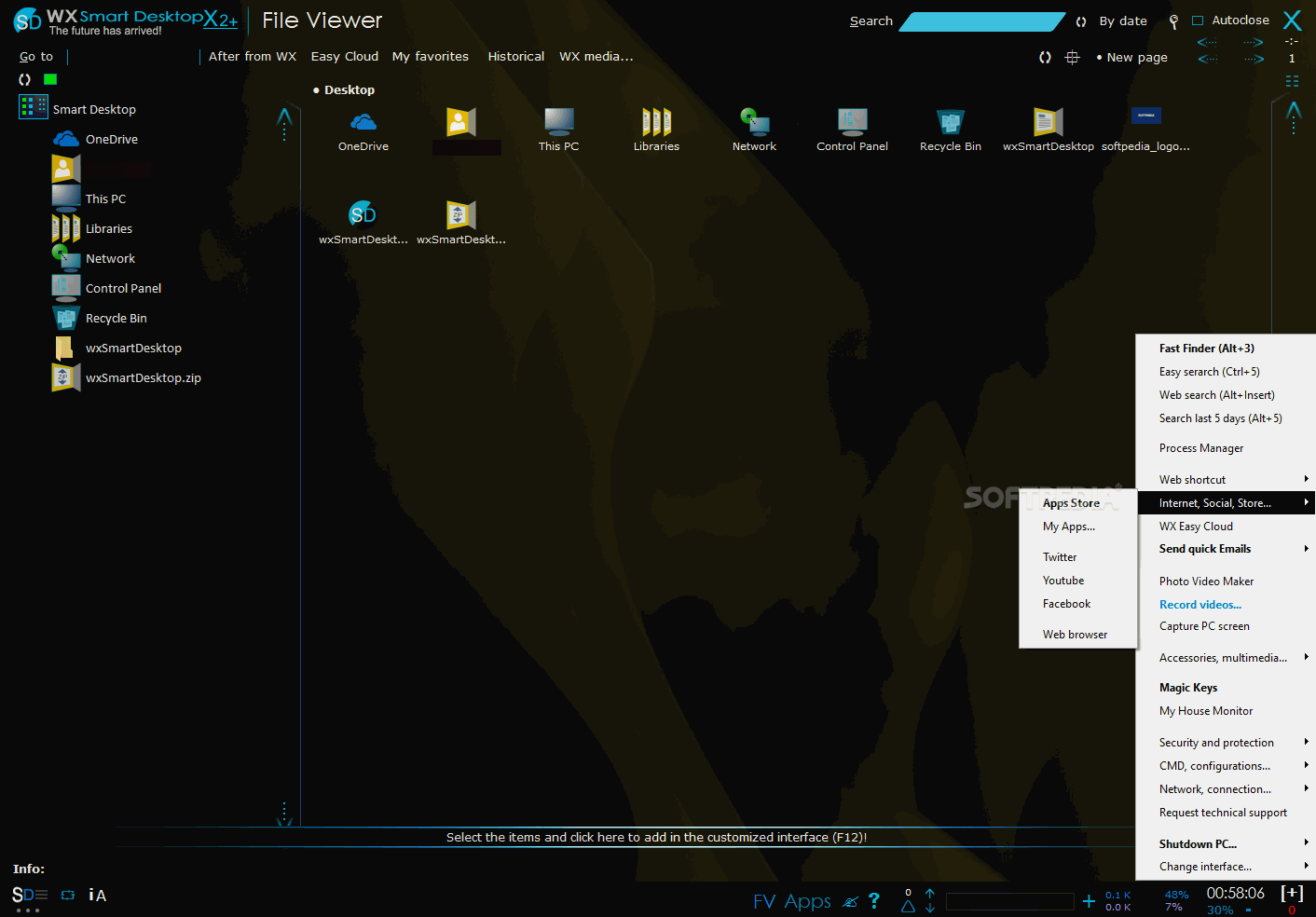1316x917 pixels.
Task: Open OneDrive icon in Desktop view
Action: (363, 122)
